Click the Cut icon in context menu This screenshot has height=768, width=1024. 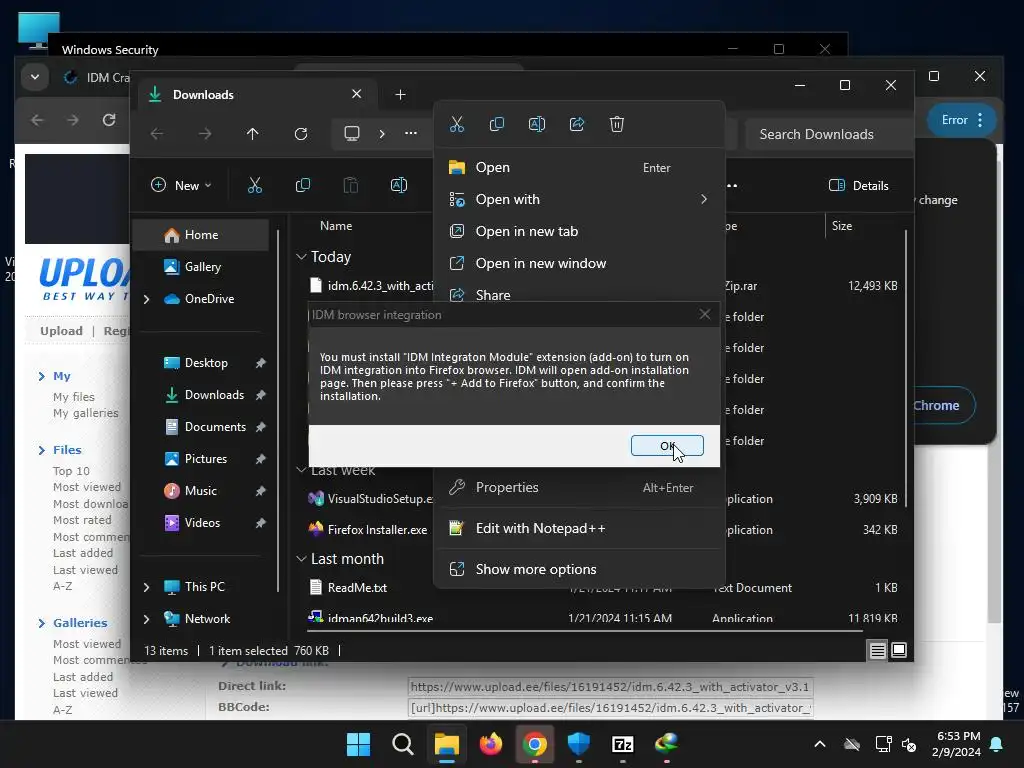pyautogui.click(x=456, y=124)
